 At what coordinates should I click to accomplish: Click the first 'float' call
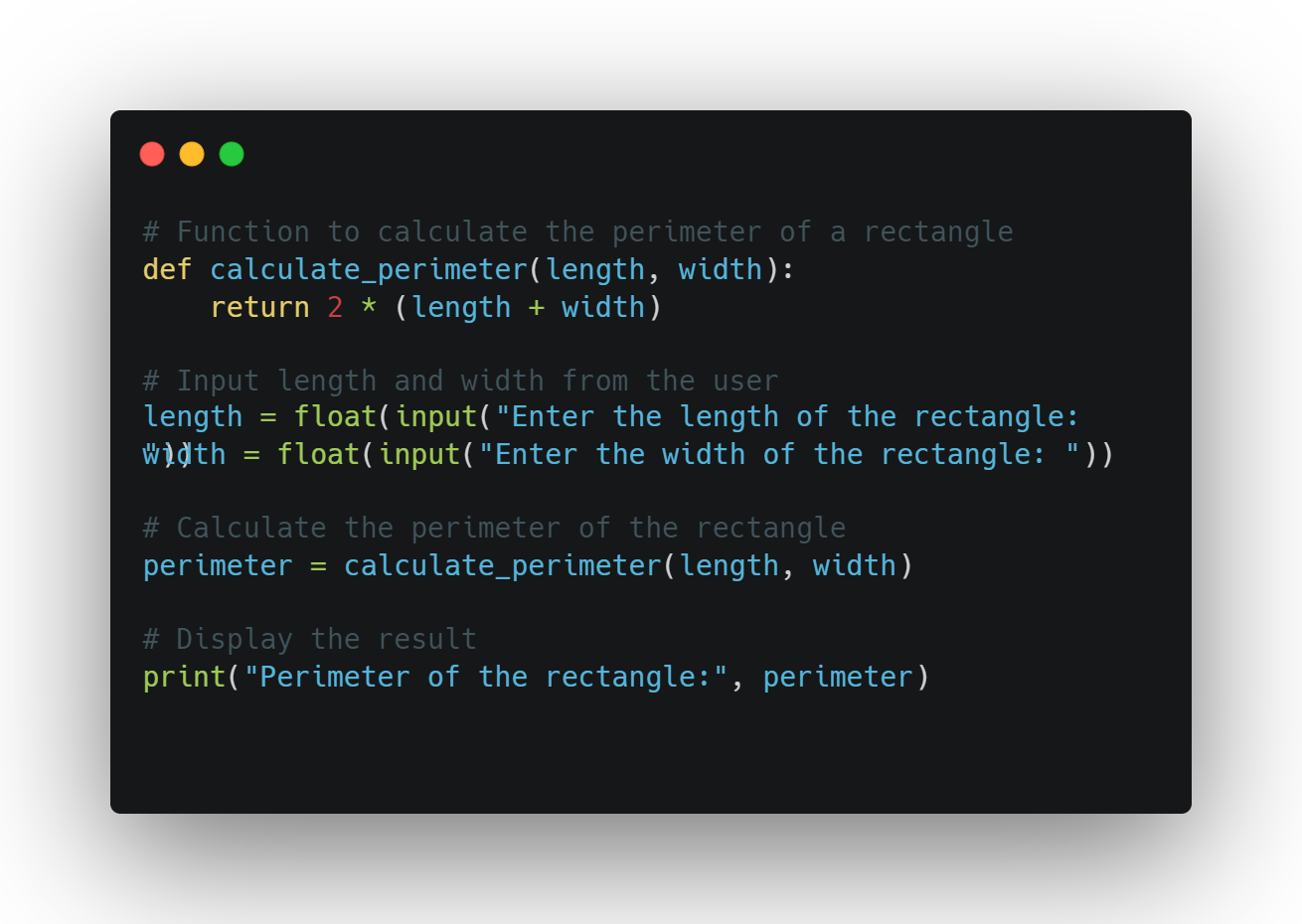point(335,416)
